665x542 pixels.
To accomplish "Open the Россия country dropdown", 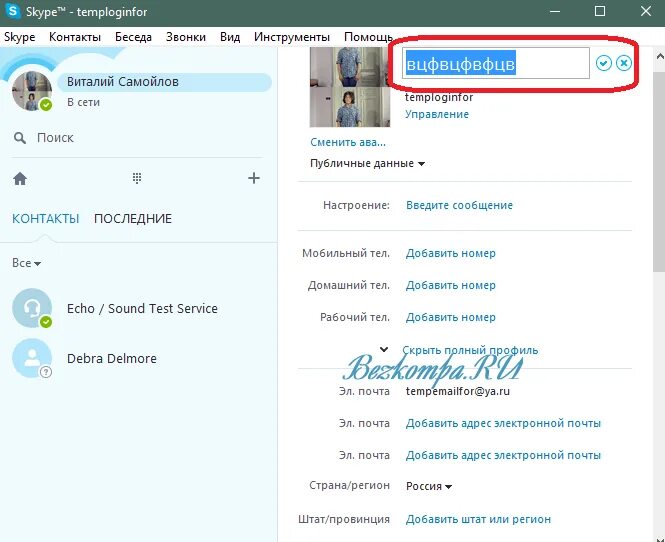I will tap(429, 486).
